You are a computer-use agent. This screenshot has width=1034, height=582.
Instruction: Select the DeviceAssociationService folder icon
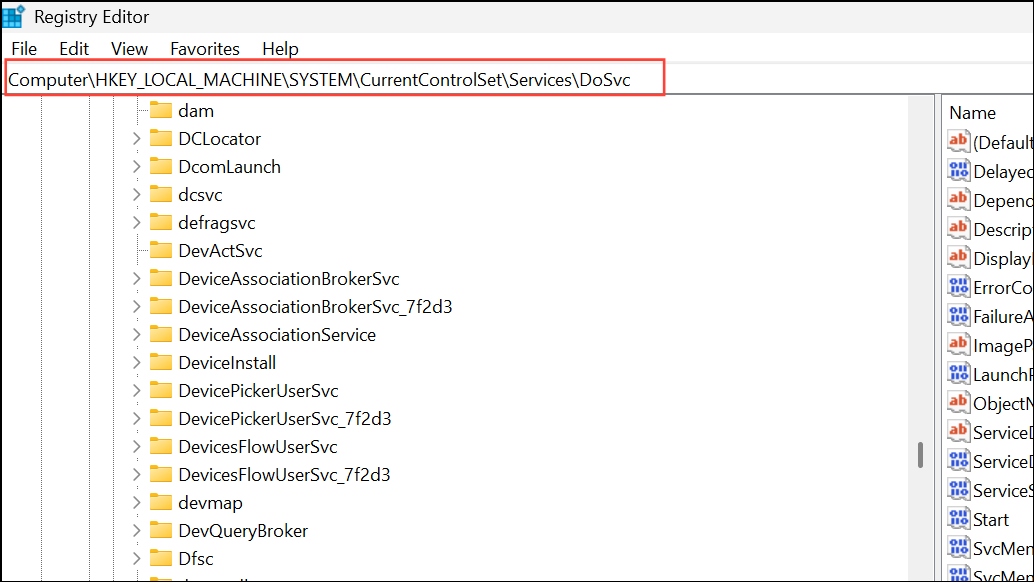click(161, 334)
